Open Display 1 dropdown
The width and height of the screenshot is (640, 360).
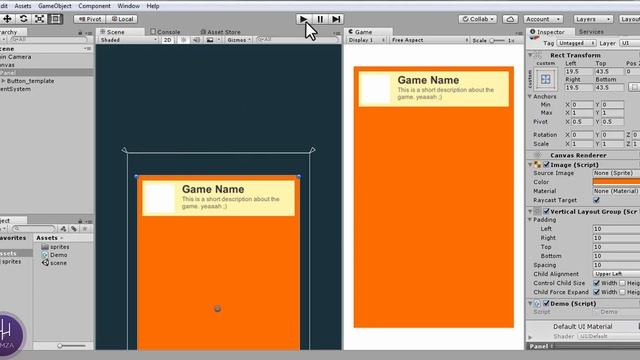[366, 40]
